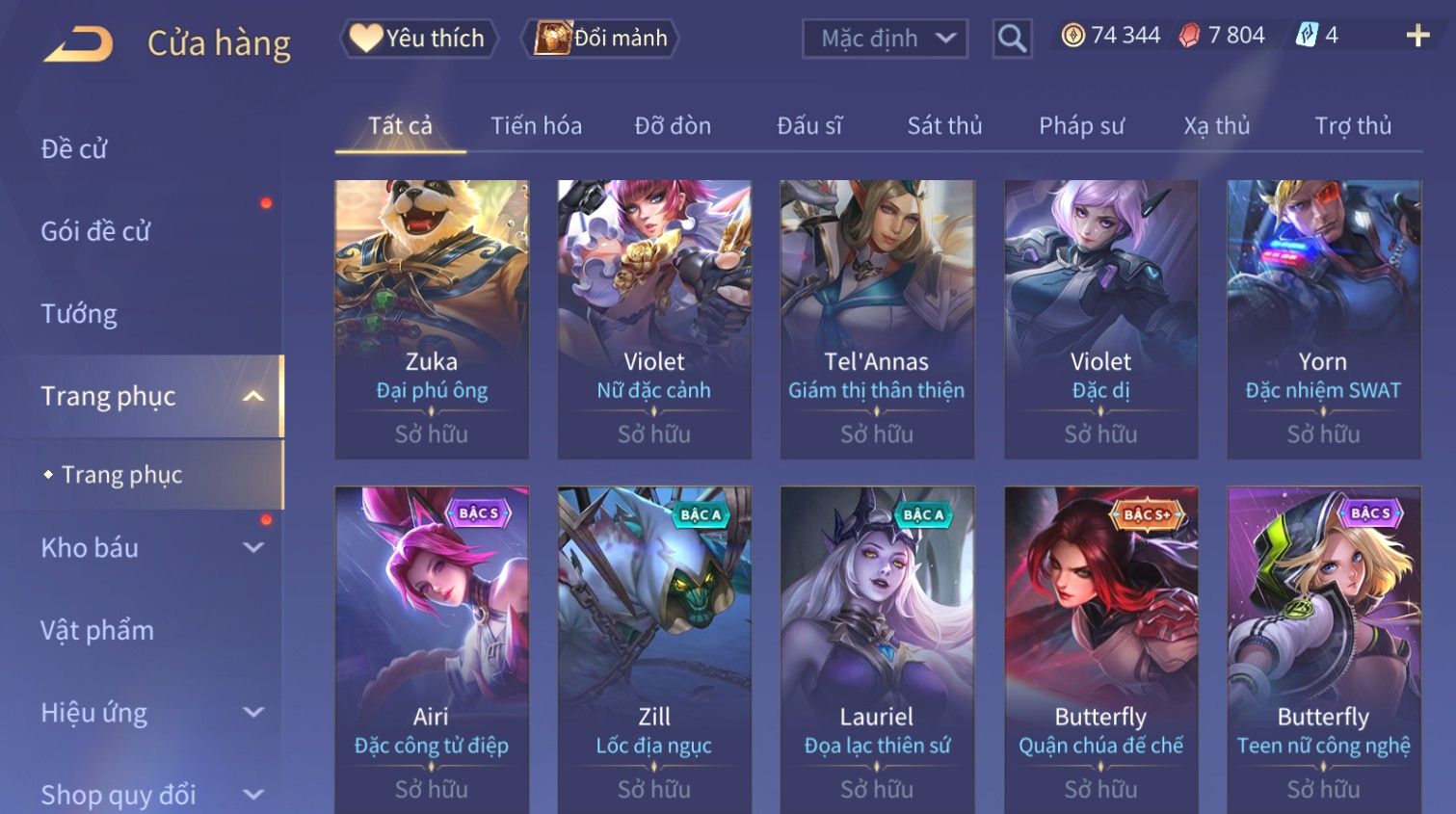Select the Zuka Đại phú ông skin card

(x=432, y=319)
